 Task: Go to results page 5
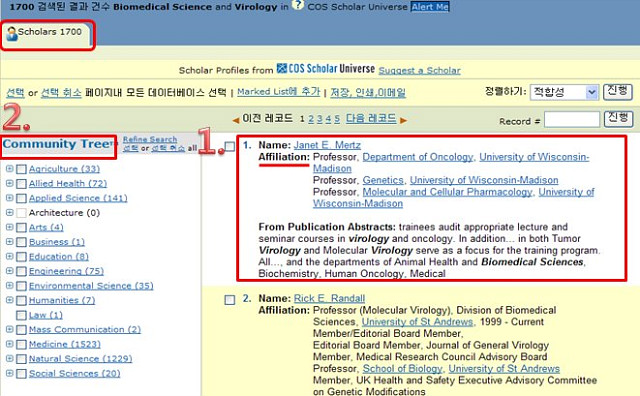point(337,119)
